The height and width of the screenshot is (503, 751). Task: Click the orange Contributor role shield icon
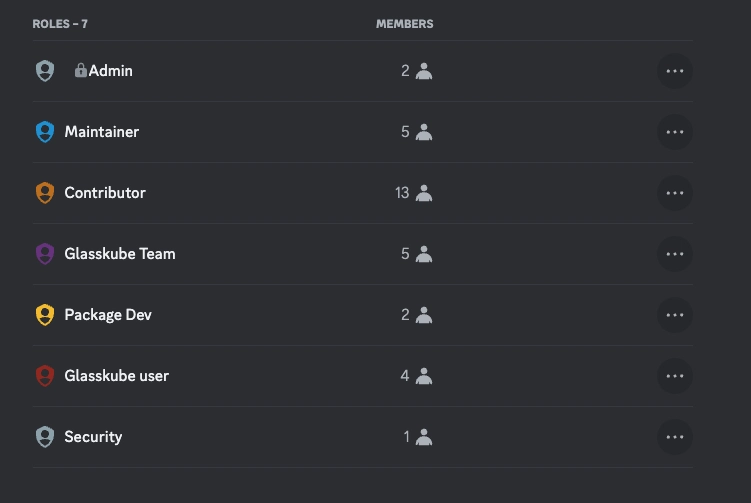(x=45, y=193)
